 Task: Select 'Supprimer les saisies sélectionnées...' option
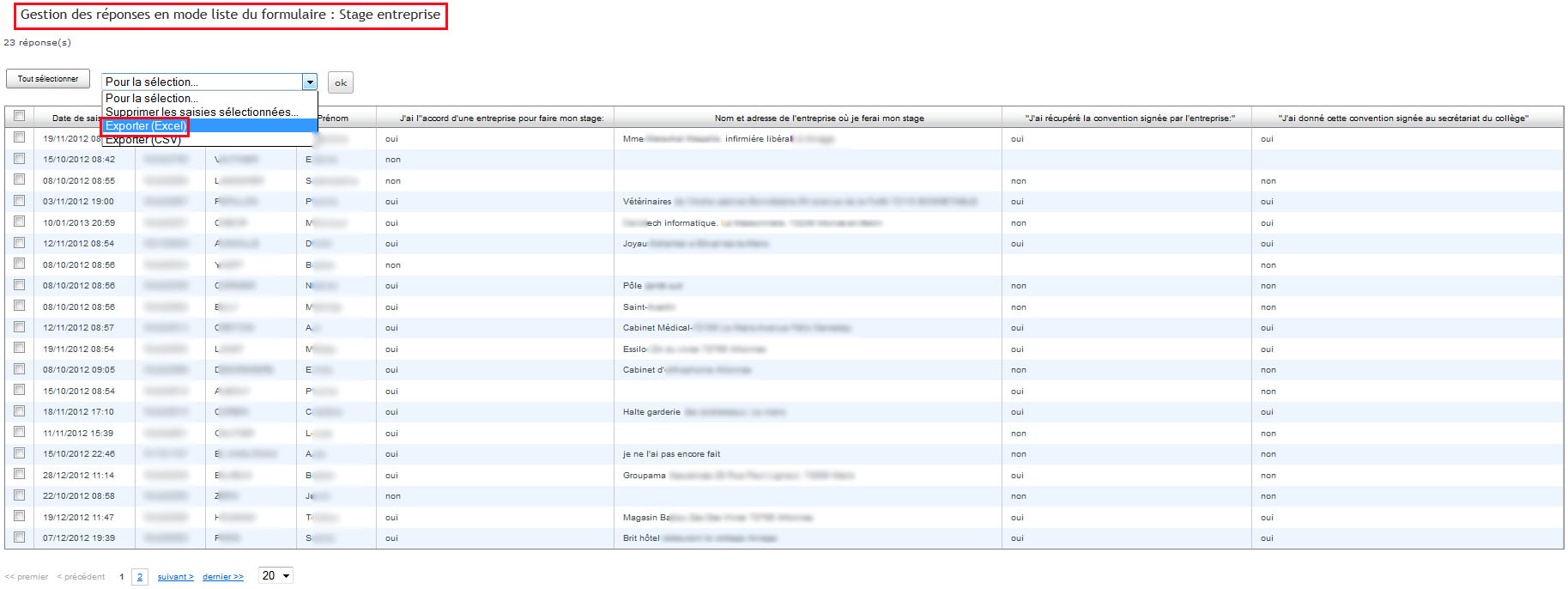(202, 112)
